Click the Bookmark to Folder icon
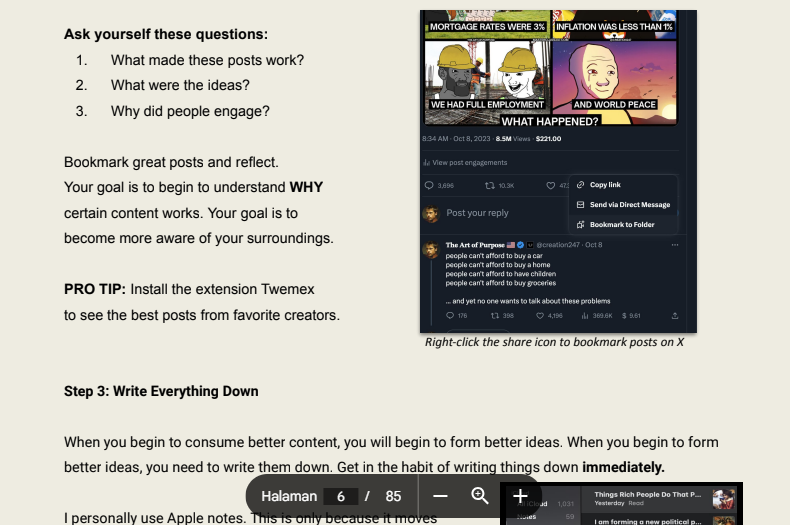This screenshot has width=790, height=525. (580, 225)
